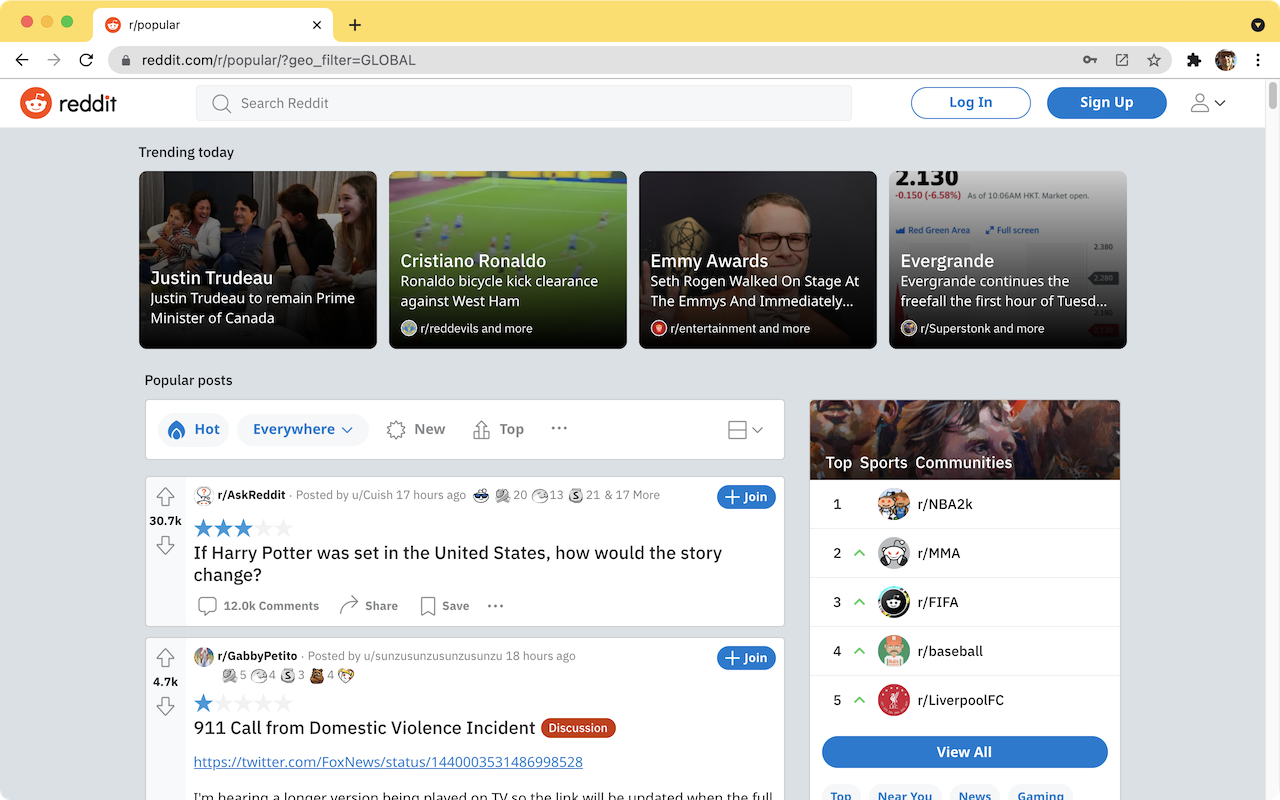This screenshot has height=800, width=1280.
Task: Upvote the Harry Potter AskReddit post
Action: click(x=166, y=497)
